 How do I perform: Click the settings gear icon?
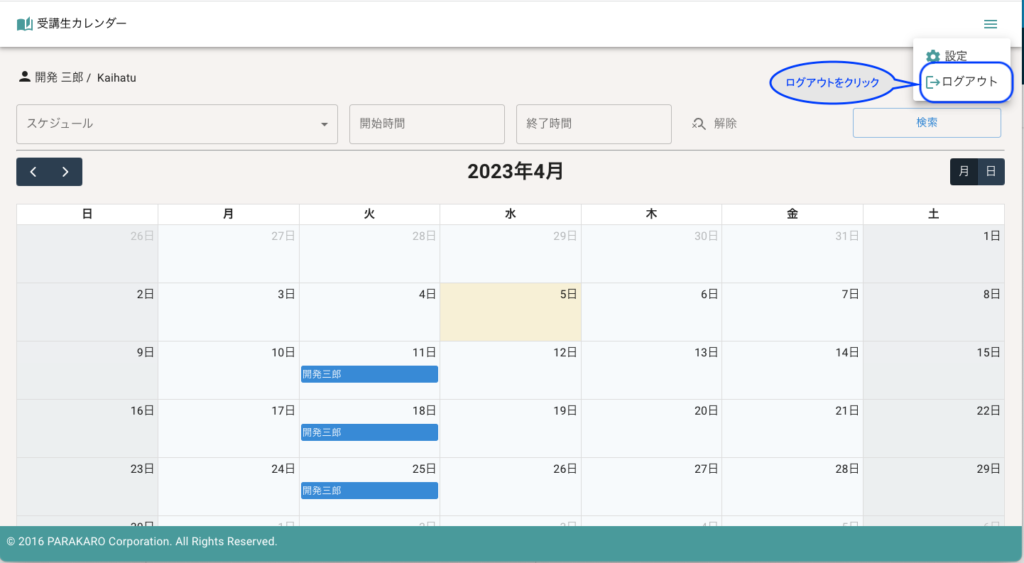click(933, 57)
